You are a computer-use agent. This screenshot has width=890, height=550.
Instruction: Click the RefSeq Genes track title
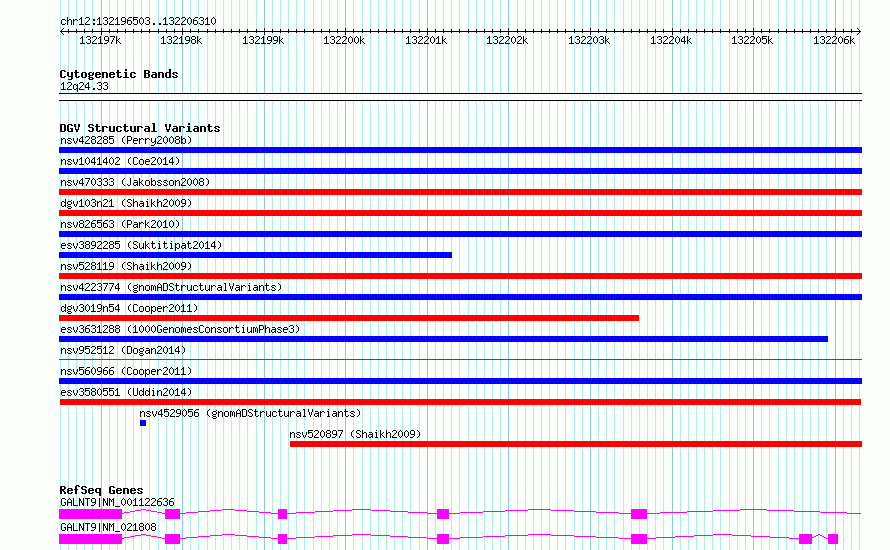tap(101, 490)
